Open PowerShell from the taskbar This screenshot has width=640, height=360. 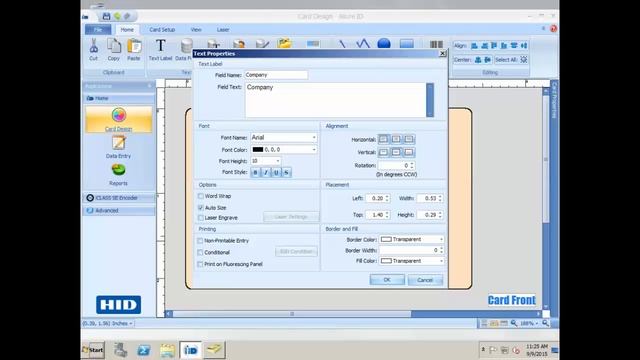point(144,350)
